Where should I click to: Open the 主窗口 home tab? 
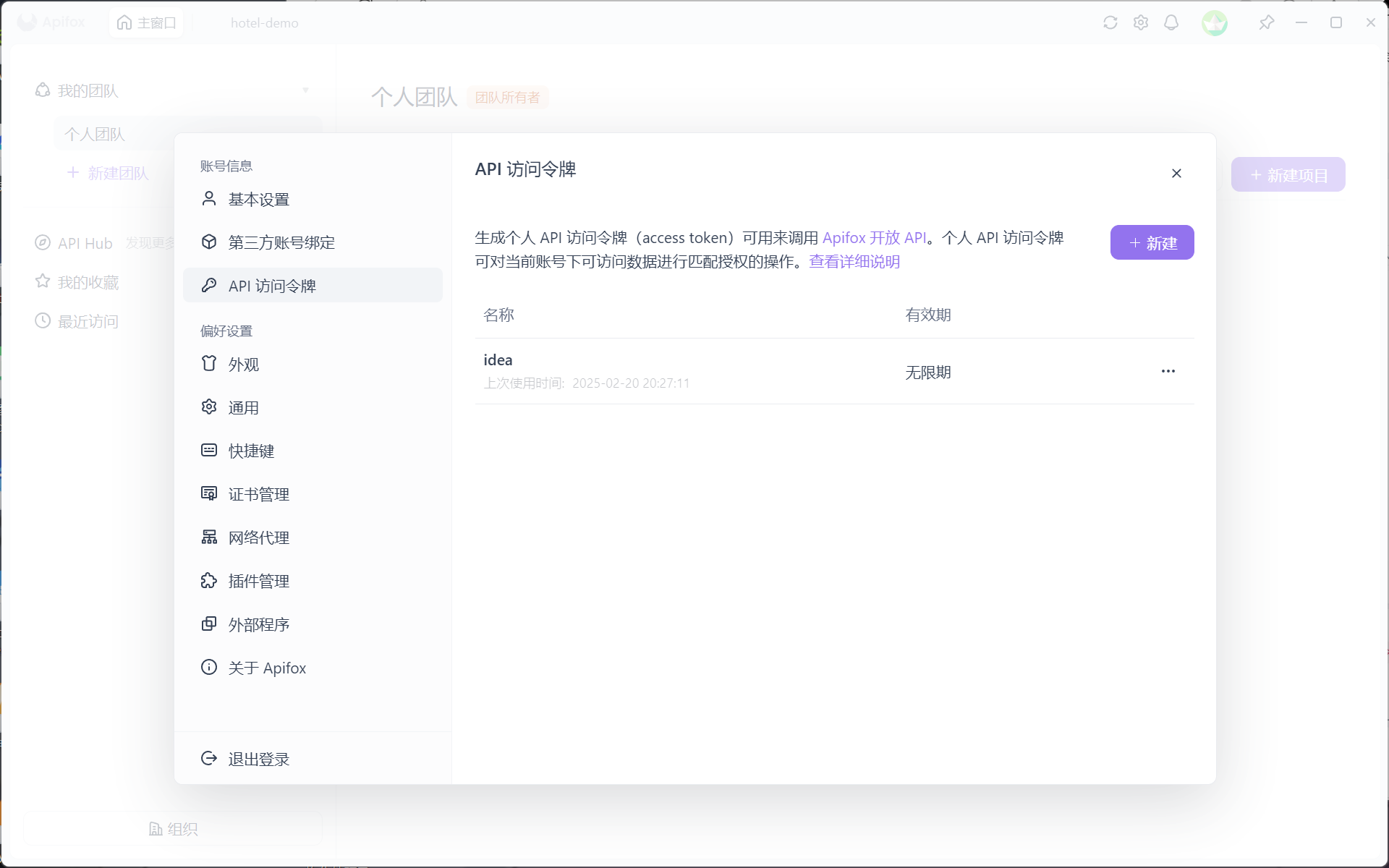pyautogui.click(x=147, y=22)
